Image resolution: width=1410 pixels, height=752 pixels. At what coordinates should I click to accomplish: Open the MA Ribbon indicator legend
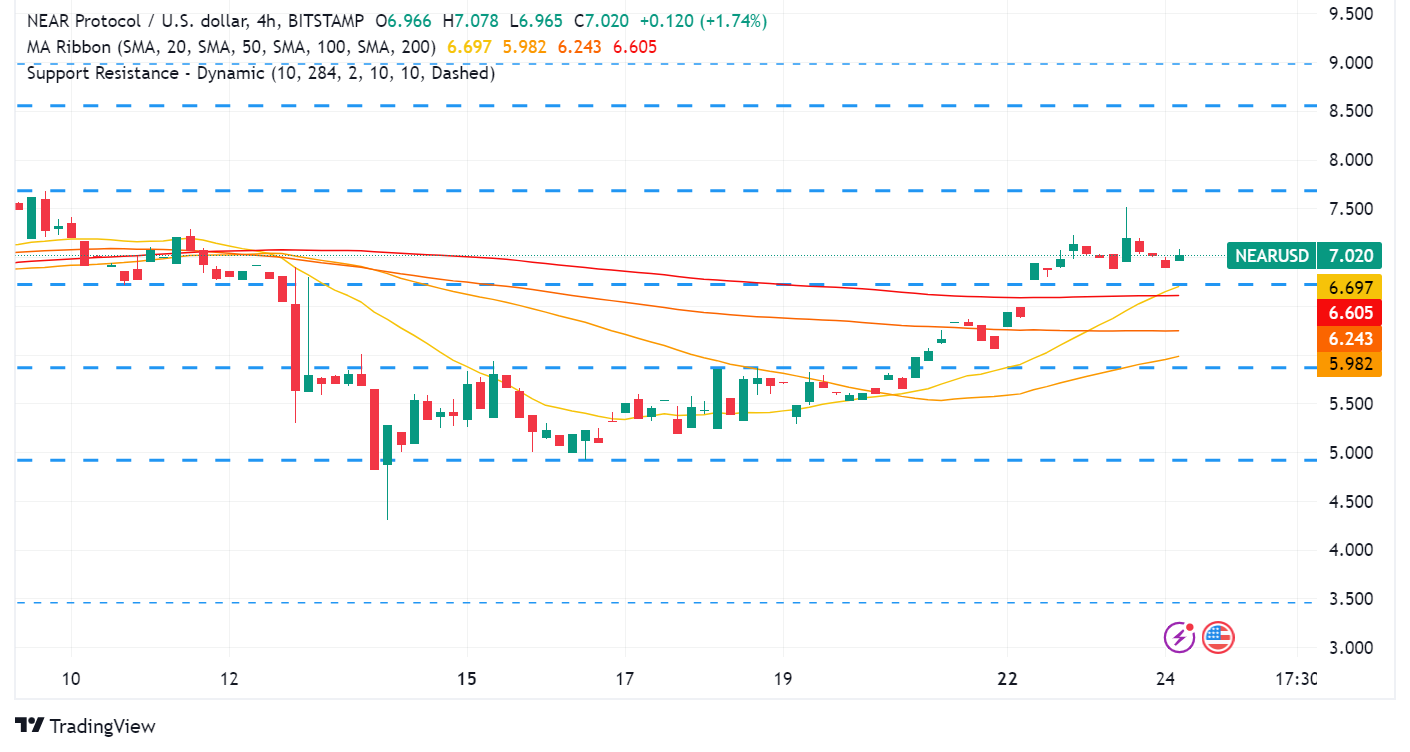pos(233,47)
